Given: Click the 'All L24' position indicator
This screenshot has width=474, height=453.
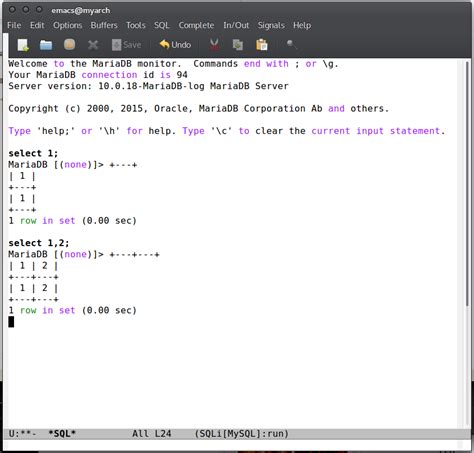Looking at the screenshot, I should [152, 434].
